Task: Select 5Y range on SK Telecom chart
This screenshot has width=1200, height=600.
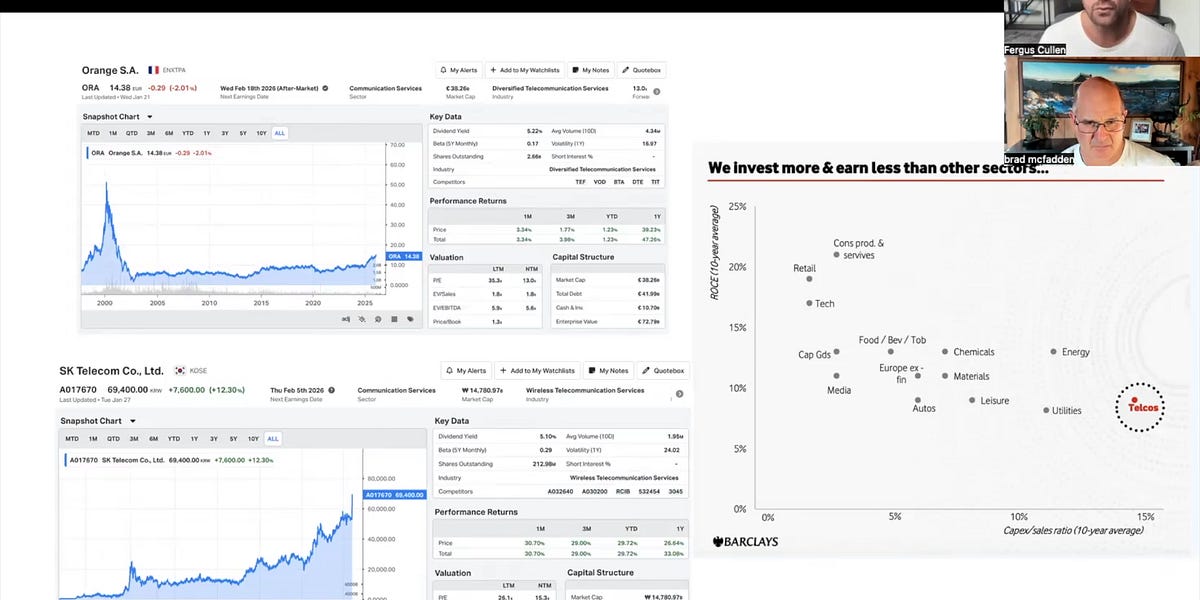Action: [233, 438]
